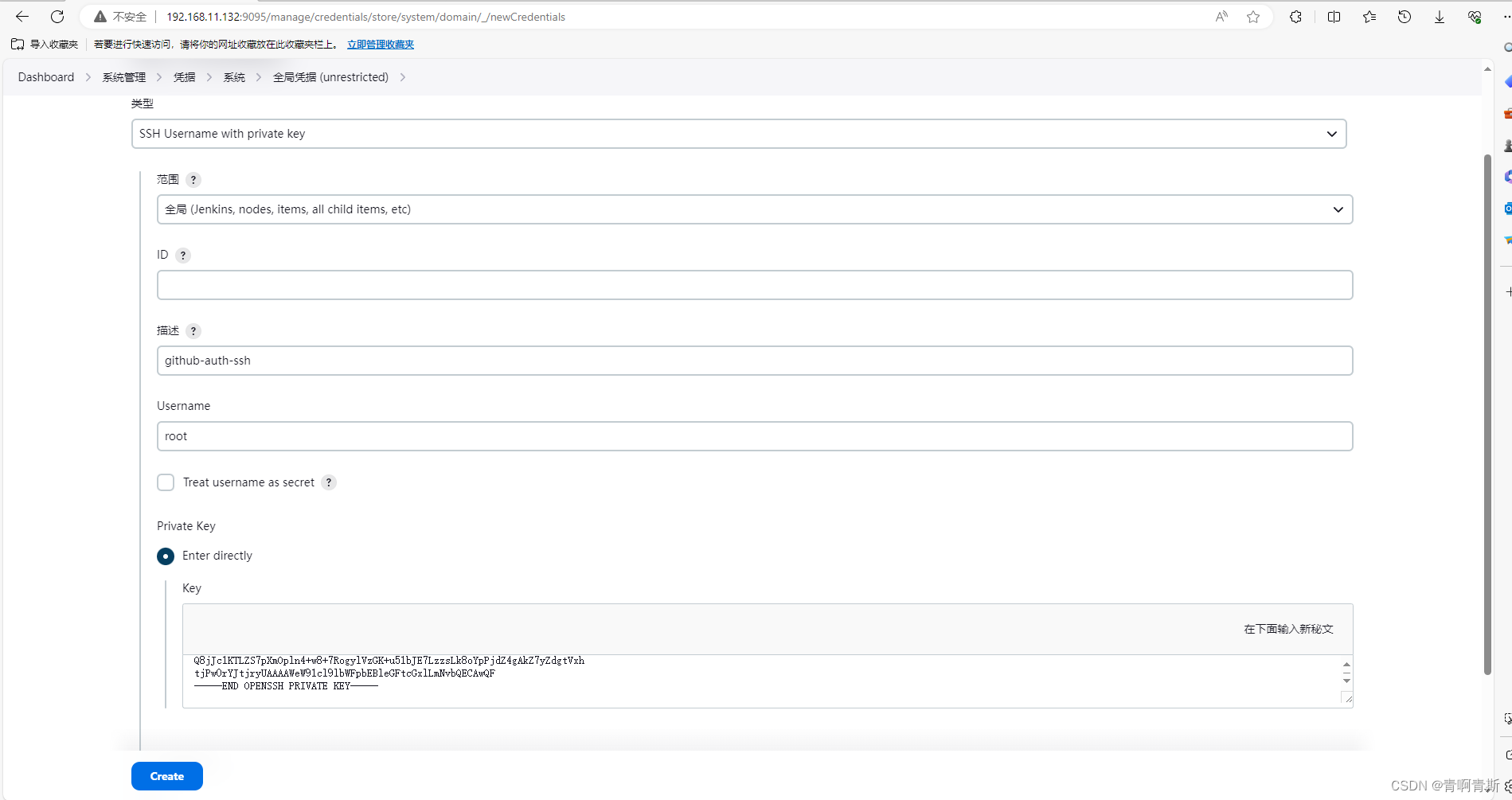Viewport: 1512px width, 800px height.
Task: Click down arrow of Key textarea scrollbar
Action: 1346,681
